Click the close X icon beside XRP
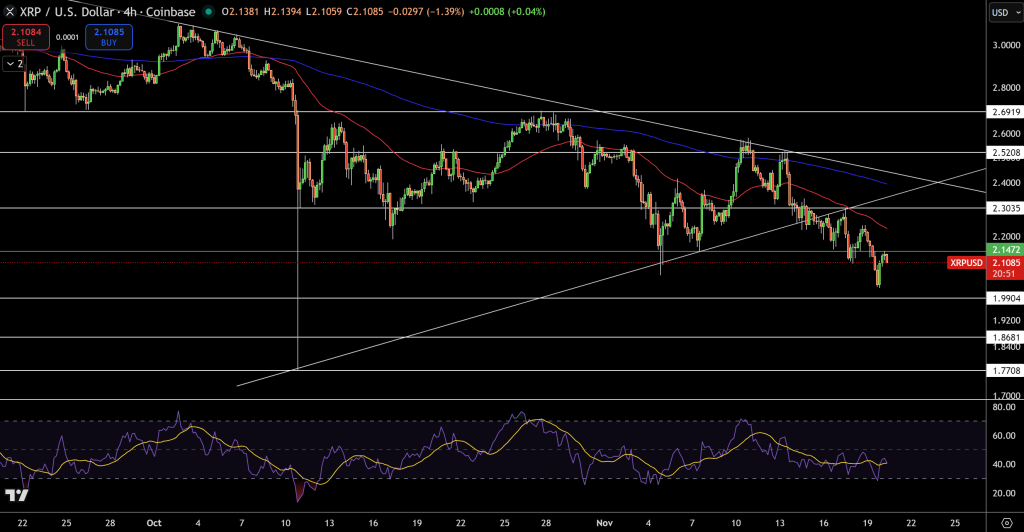The height and width of the screenshot is (532, 1024). coord(9,12)
